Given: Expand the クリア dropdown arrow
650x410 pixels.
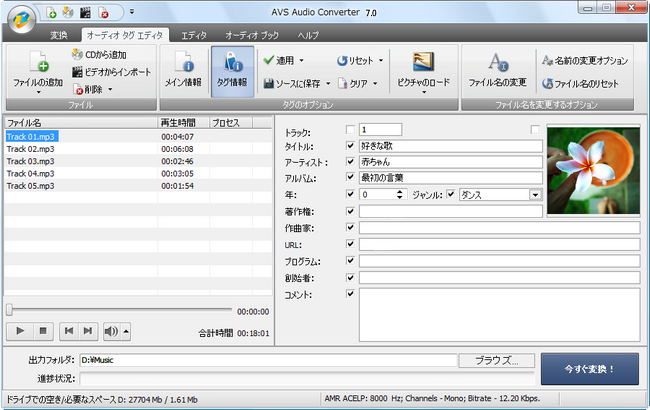Looking at the screenshot, I should point(375,84).
